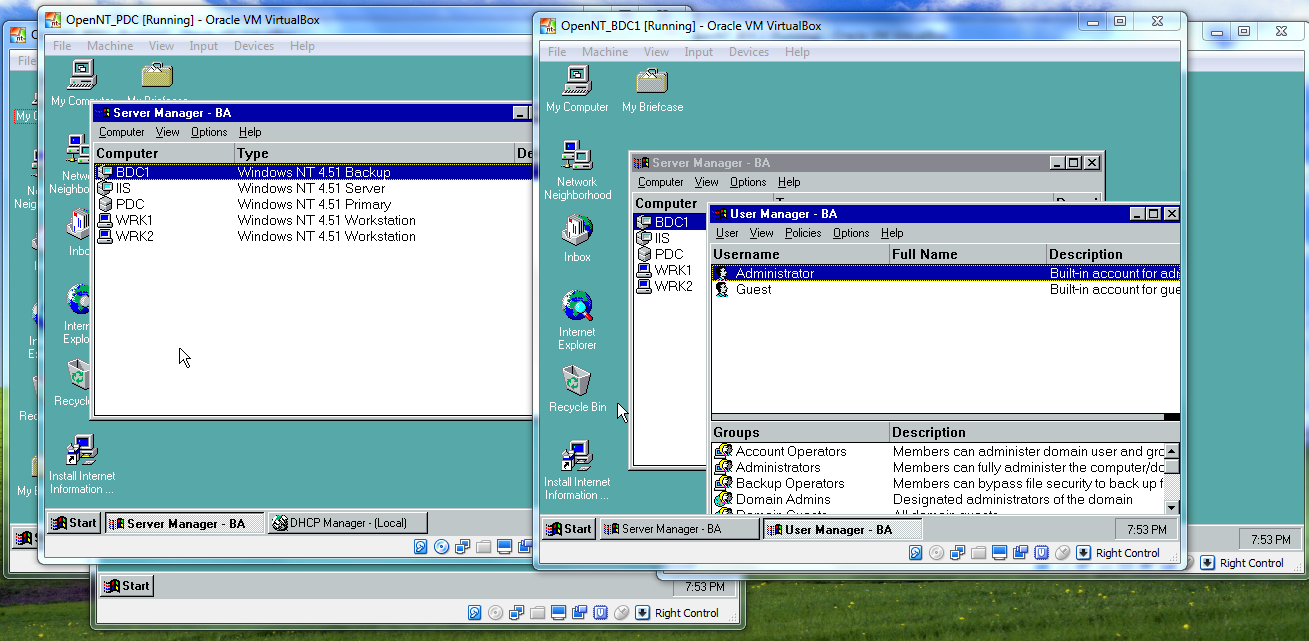Click shared folders icon in BDC1 status bar
Image resolution: width=1309 pixels, height=641 pixels.
979,553
